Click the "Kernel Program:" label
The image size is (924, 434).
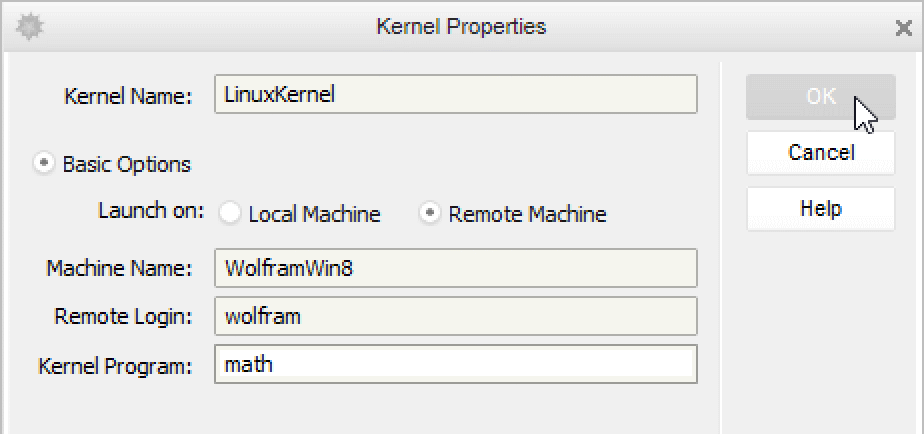click(x=114, y=366)
